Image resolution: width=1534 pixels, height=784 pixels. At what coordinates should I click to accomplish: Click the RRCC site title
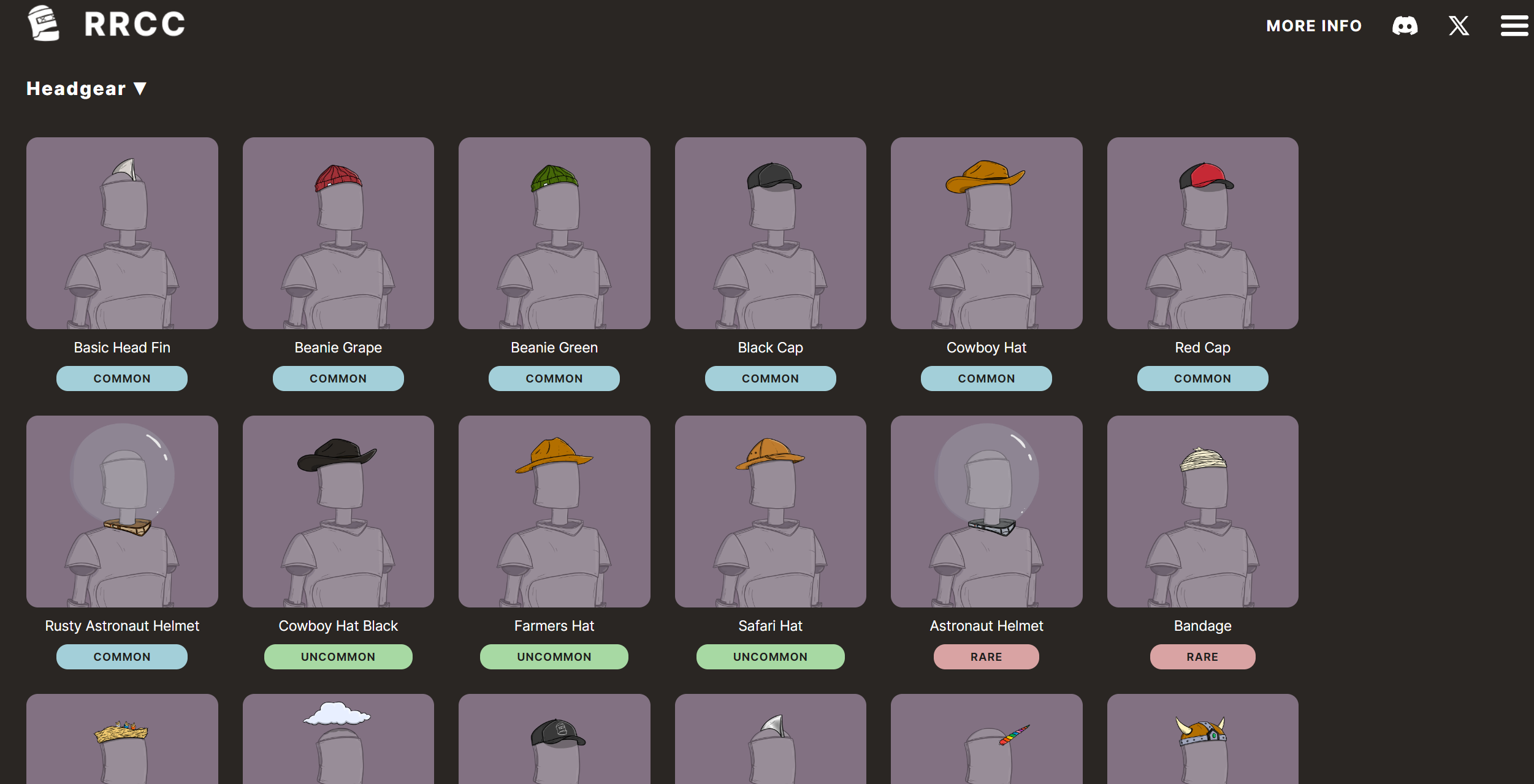134,25
